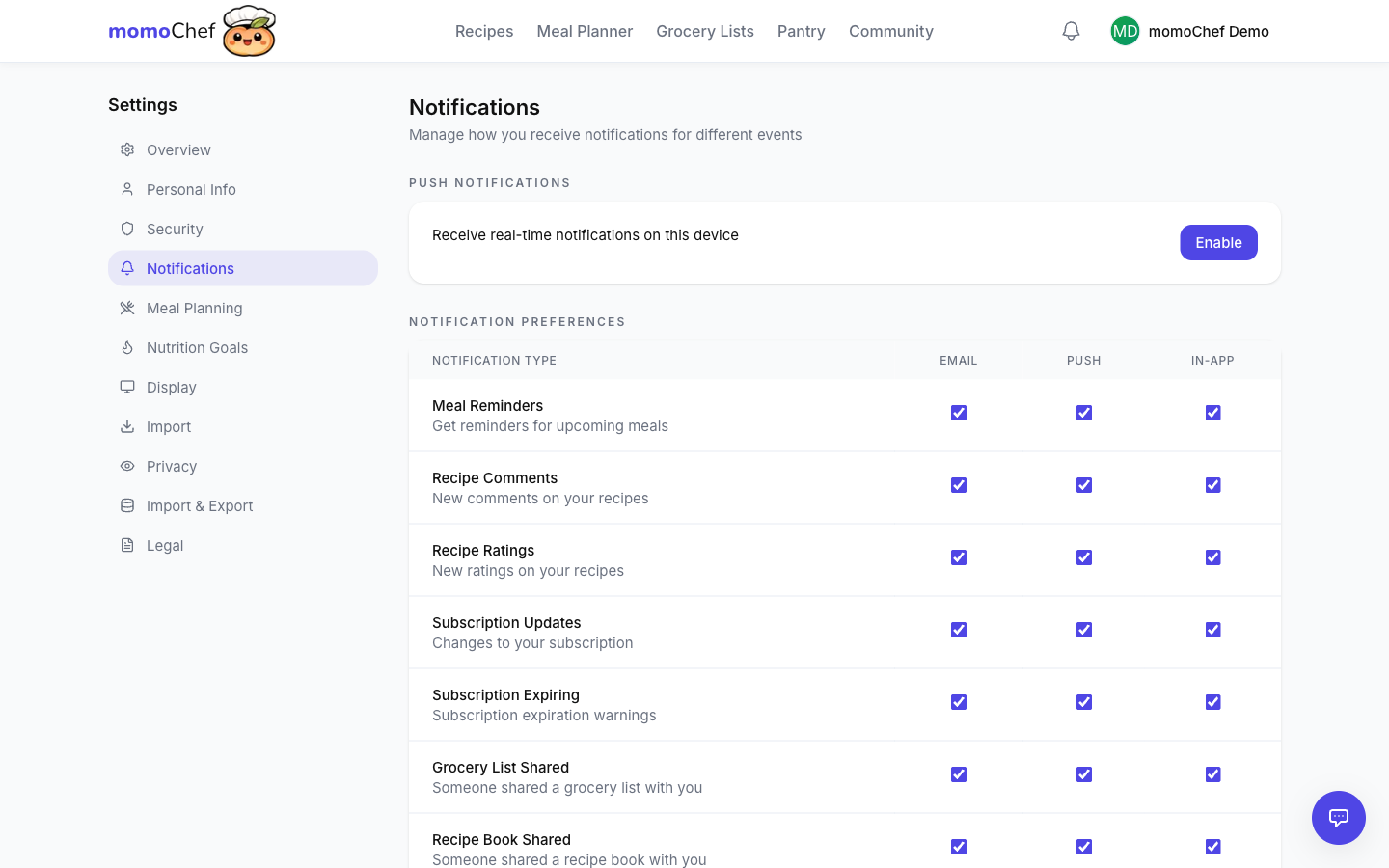Go to Meal Planner in top navigation
The image size is (1389, 868).
click(x=585, y=31)
